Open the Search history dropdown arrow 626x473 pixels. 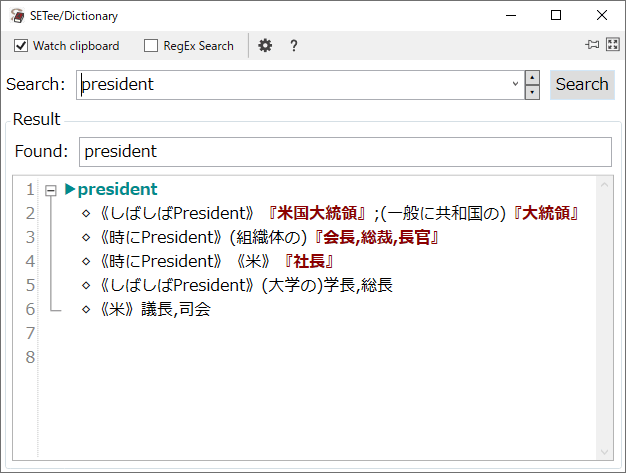[x=515, y=85]
